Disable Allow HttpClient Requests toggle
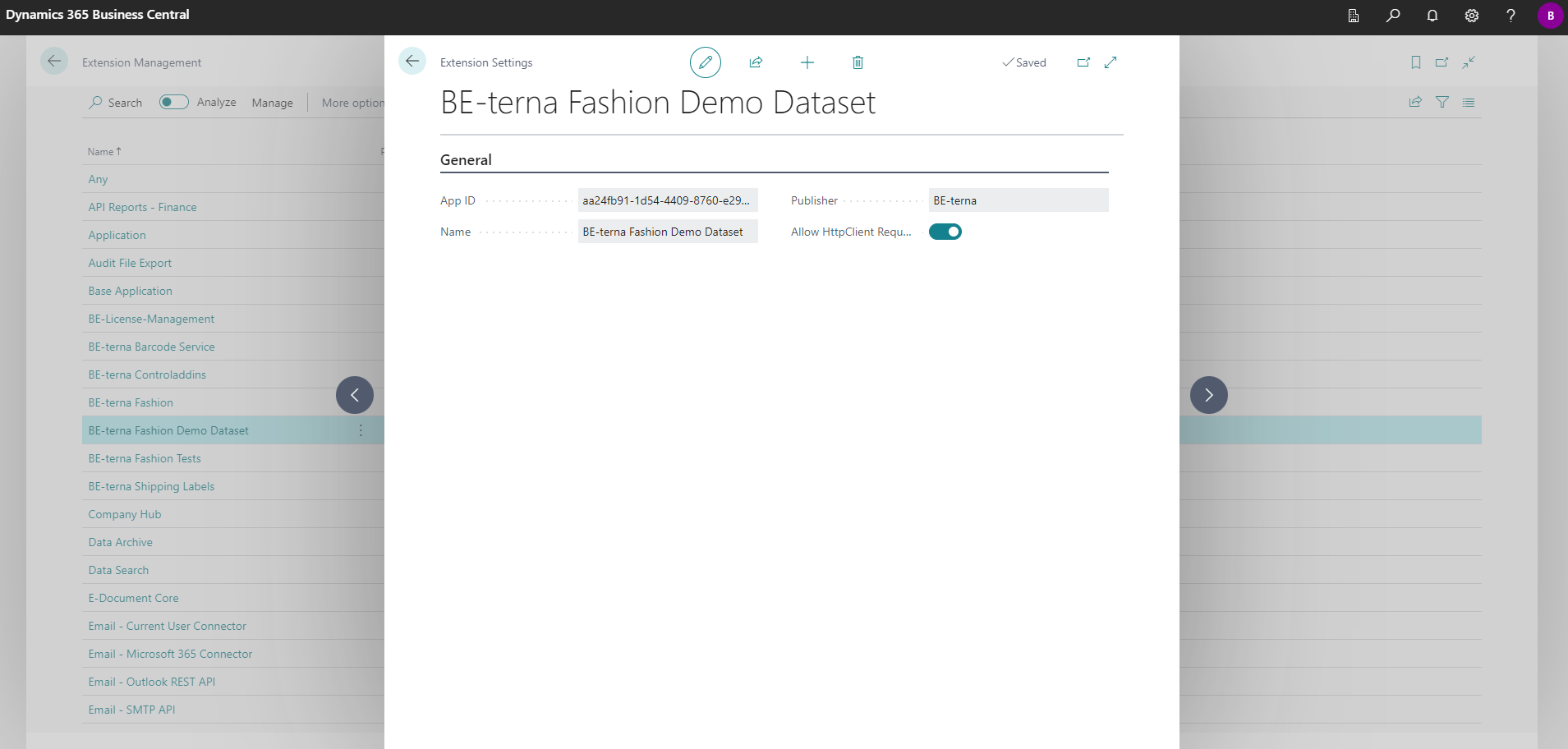1568x749 pixels. pos(945,232)
